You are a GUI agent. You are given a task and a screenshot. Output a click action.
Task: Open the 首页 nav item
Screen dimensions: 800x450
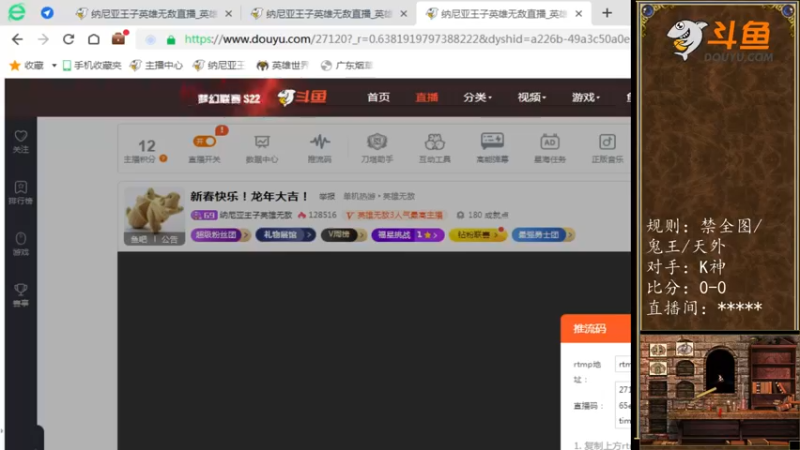click(x=379, y=97)
